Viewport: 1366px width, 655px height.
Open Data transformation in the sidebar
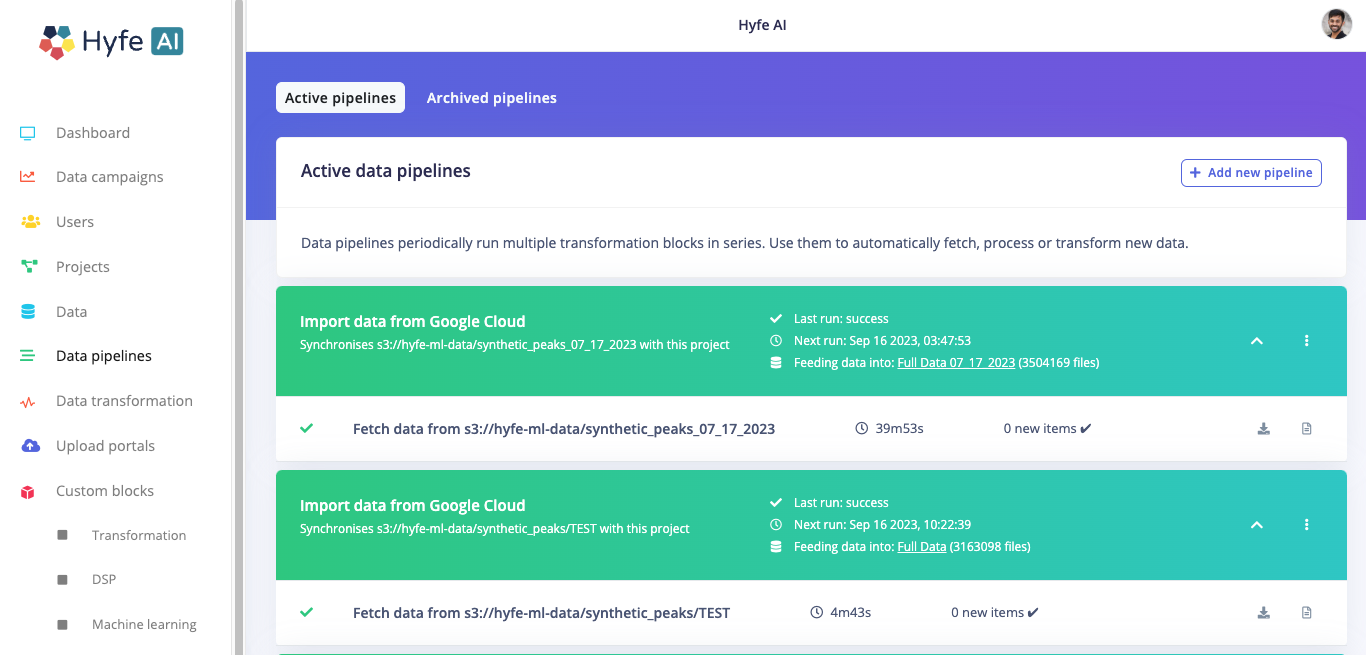124,401
